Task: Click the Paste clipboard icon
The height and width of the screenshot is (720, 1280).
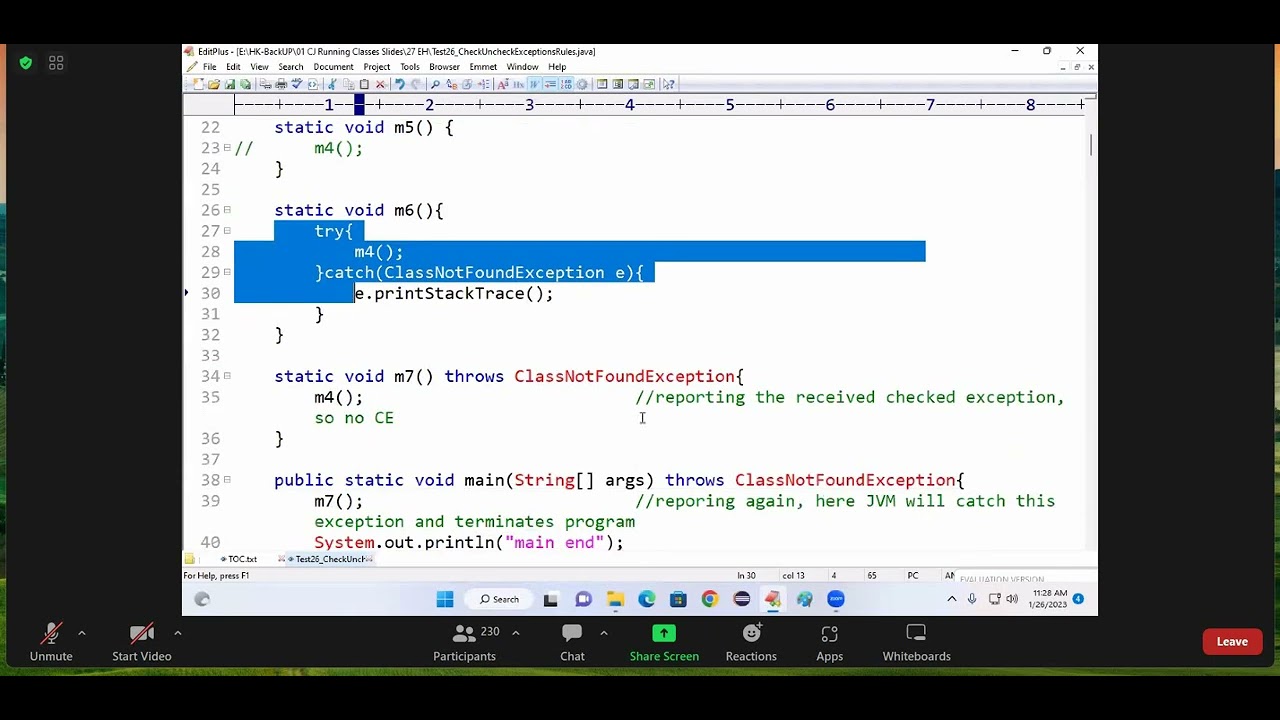Action: (x=364, y=84)
